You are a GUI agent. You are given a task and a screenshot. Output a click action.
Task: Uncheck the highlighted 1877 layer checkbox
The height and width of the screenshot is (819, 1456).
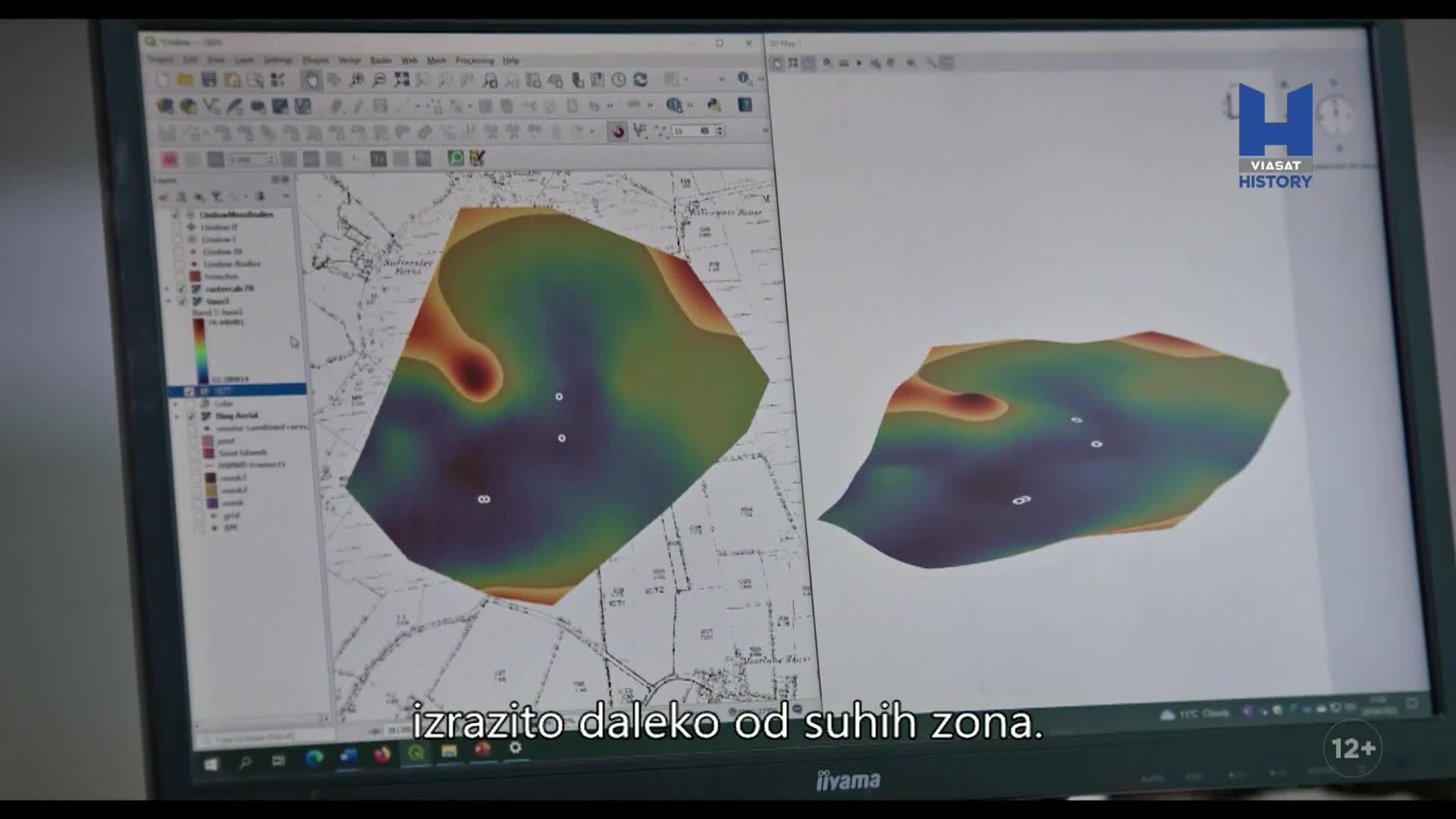click(189, 391)
